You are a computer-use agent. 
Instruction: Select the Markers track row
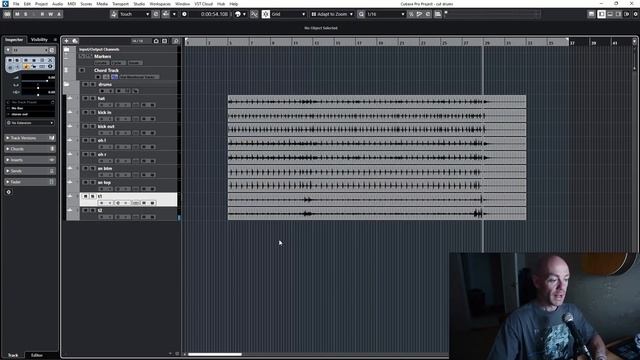click(129, 59)
